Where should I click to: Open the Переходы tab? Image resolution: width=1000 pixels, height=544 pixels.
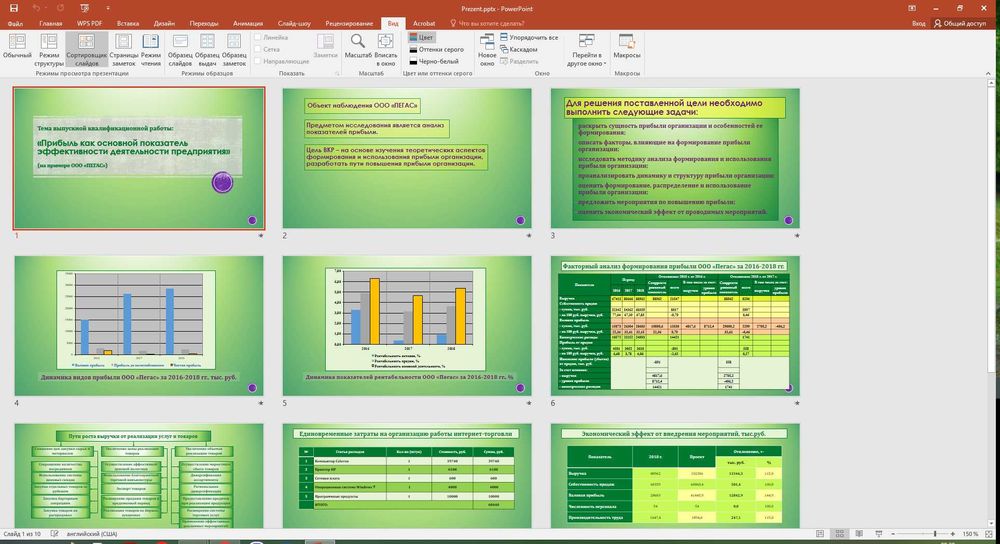coord(203,24)
